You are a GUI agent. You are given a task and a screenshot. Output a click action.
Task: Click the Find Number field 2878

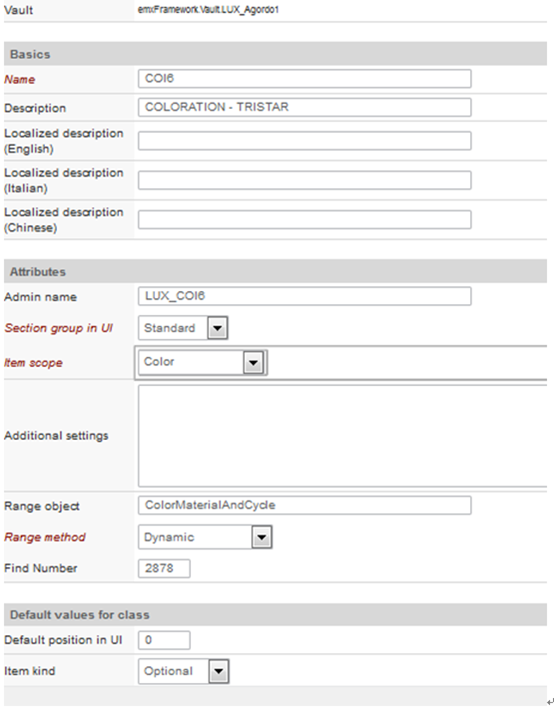pyautogui.click(x=164, y=568)
